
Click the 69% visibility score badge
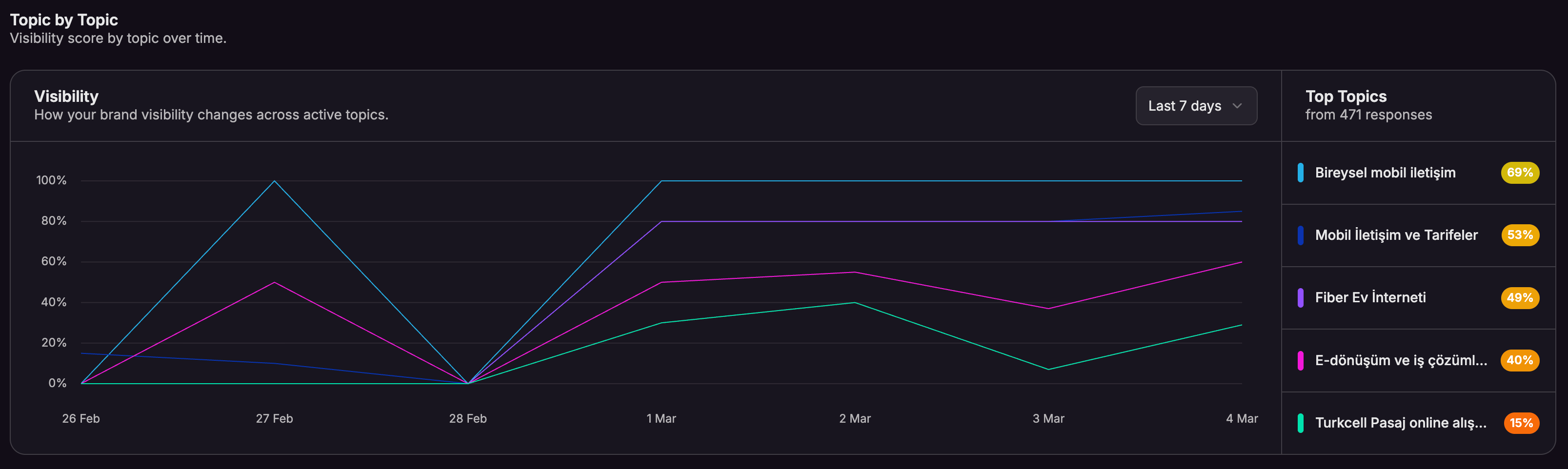(x=1519, y=173)
